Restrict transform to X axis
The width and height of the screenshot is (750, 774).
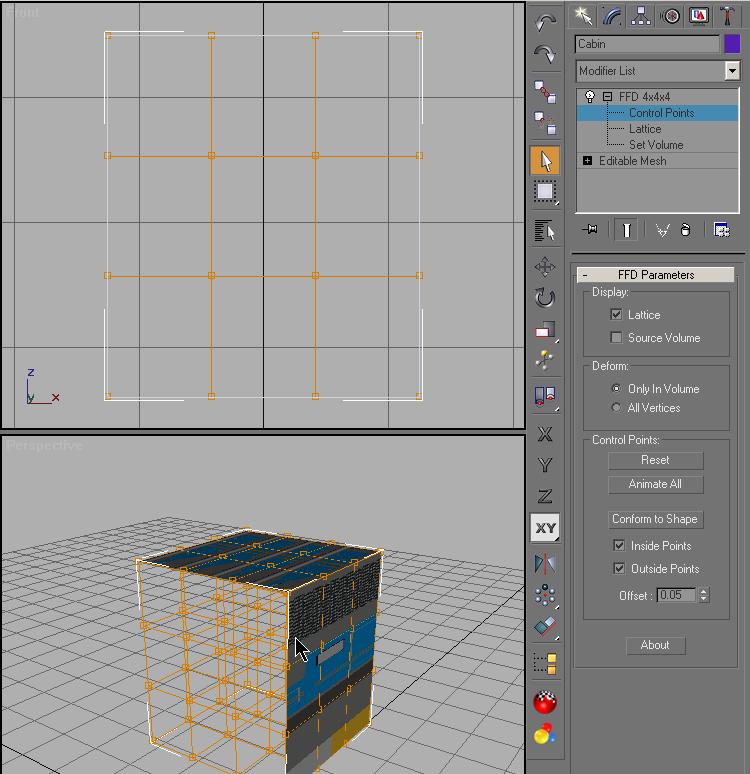[545, 434]
